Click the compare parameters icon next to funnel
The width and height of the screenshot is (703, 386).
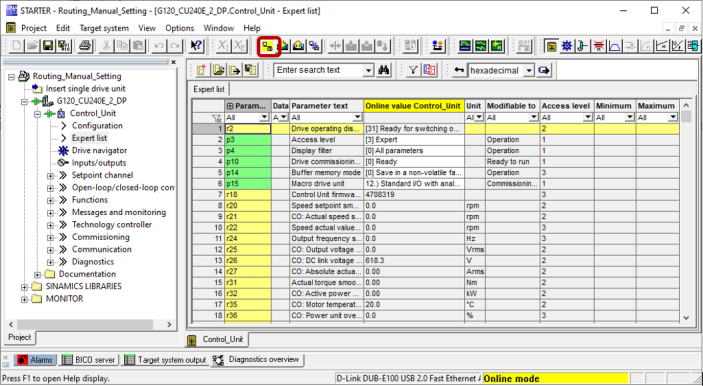(429, 70)
